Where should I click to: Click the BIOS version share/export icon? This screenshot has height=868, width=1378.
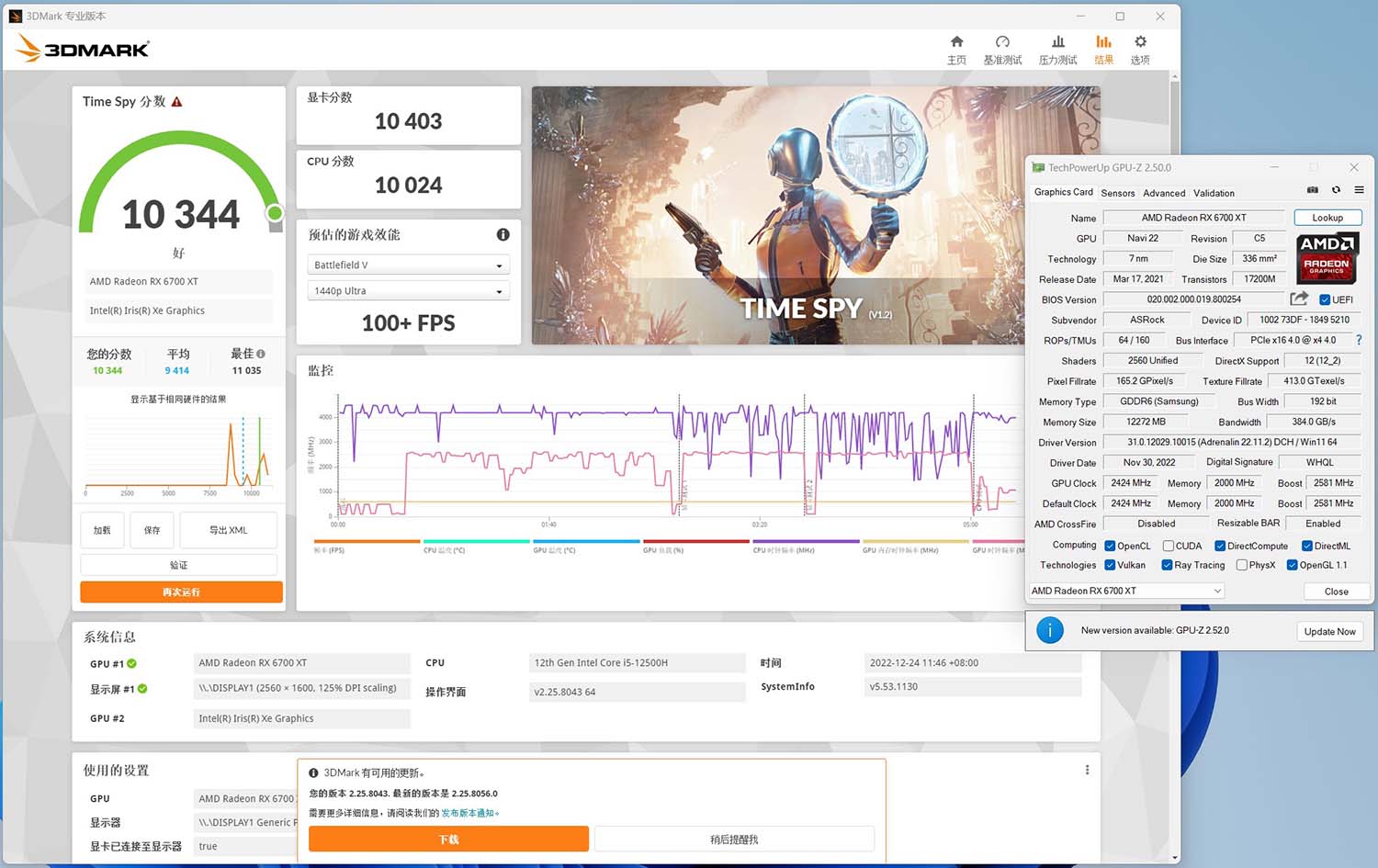coord(1299,299)
